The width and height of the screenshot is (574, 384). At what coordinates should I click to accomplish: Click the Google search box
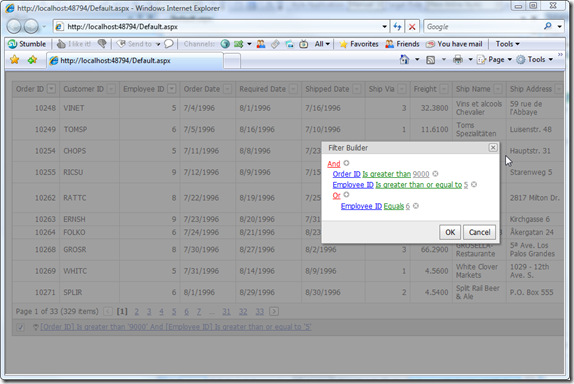483,27
